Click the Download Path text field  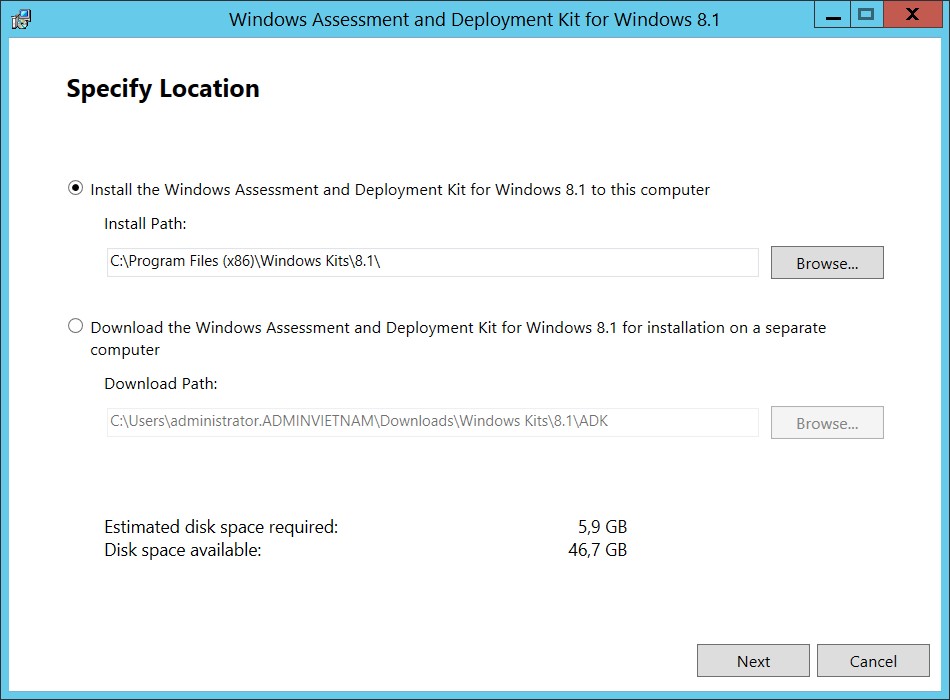pos(432,422)
